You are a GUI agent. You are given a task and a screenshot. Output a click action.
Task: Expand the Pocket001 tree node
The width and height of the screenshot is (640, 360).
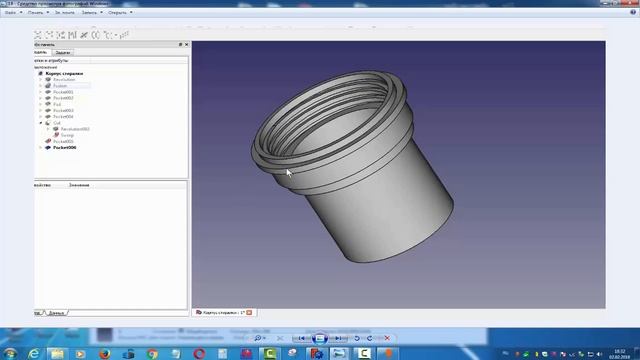[40, 92]
